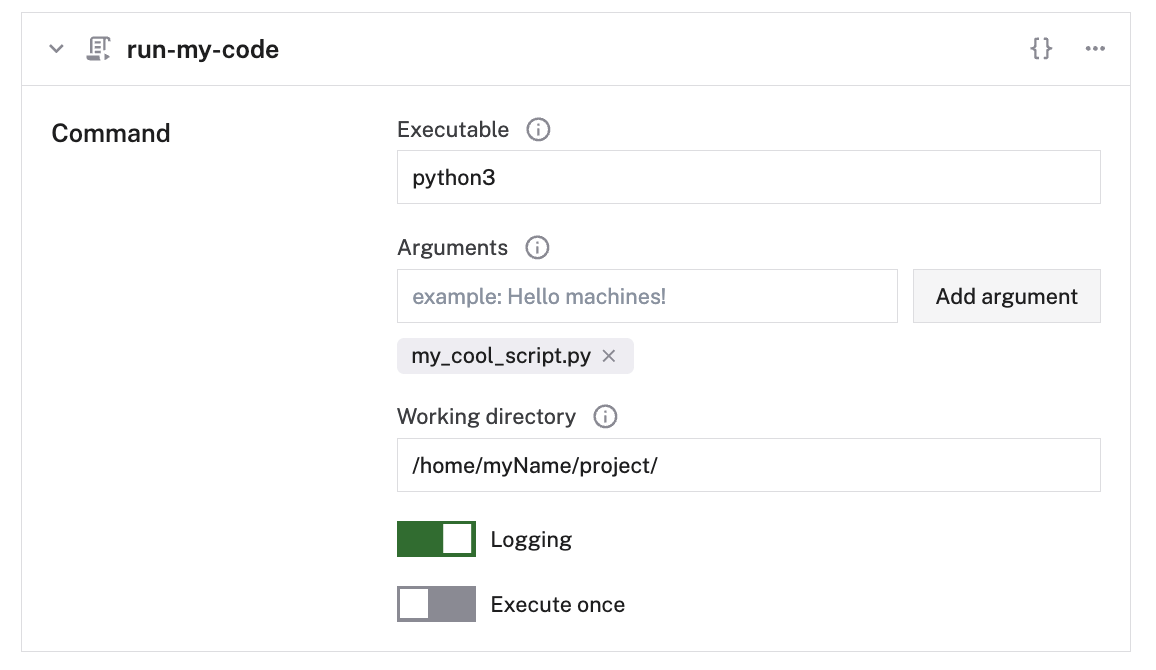Open the three-dot more options menu
The height and width of the screenshot is (670, 1156).
[x=1095, y=49]
